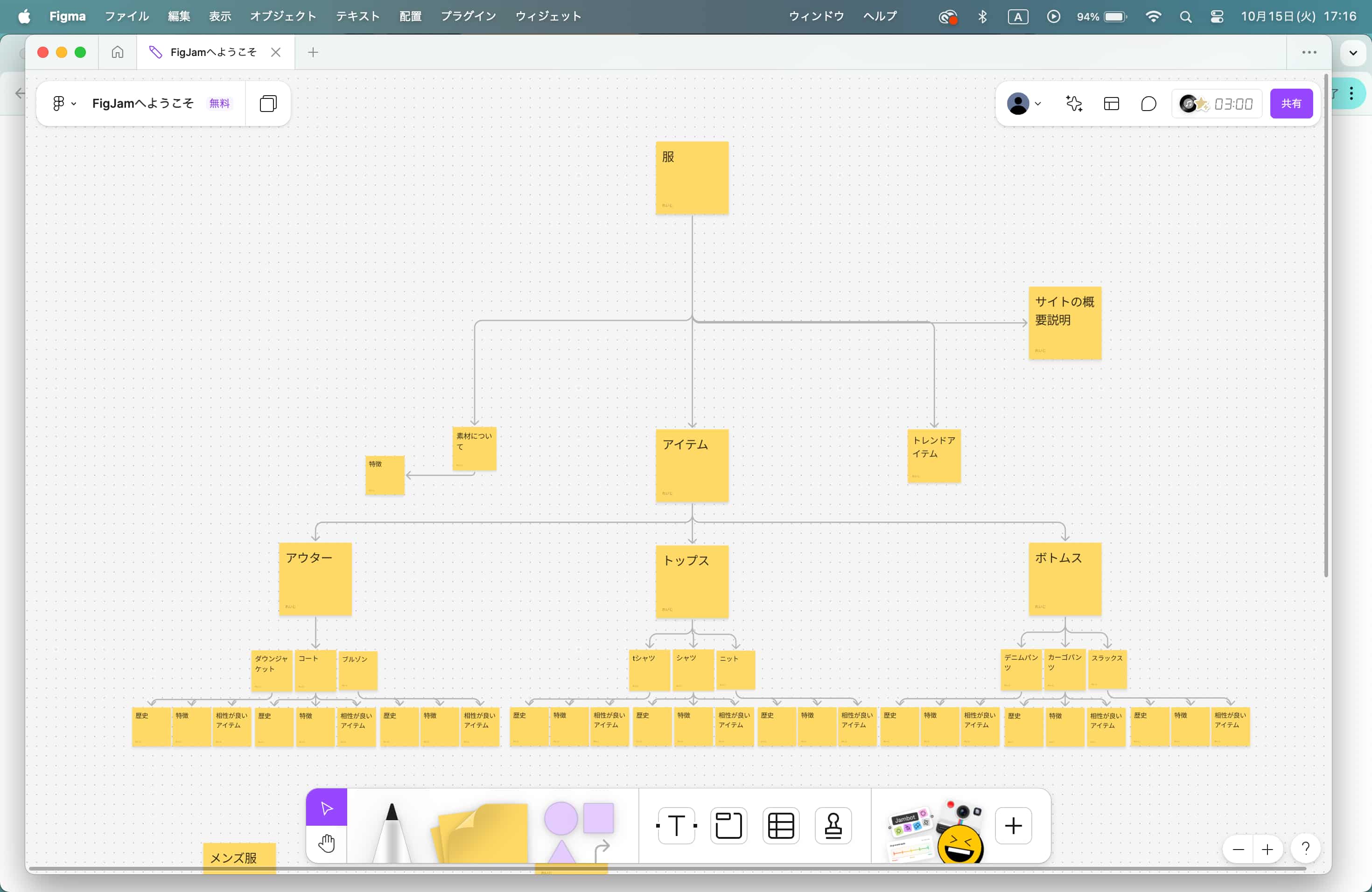This screenshot has height=892, width=1372.
Task: Expand the tabs chevron at top right
Action: point(1352,53)
